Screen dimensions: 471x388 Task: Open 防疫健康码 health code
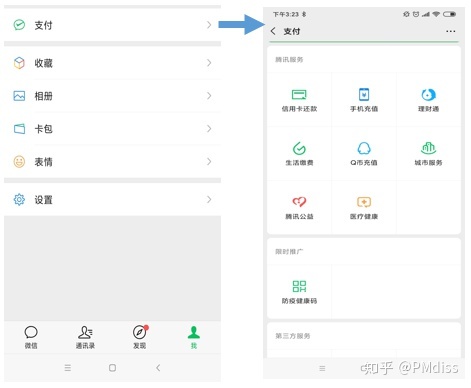coord(299,292)
